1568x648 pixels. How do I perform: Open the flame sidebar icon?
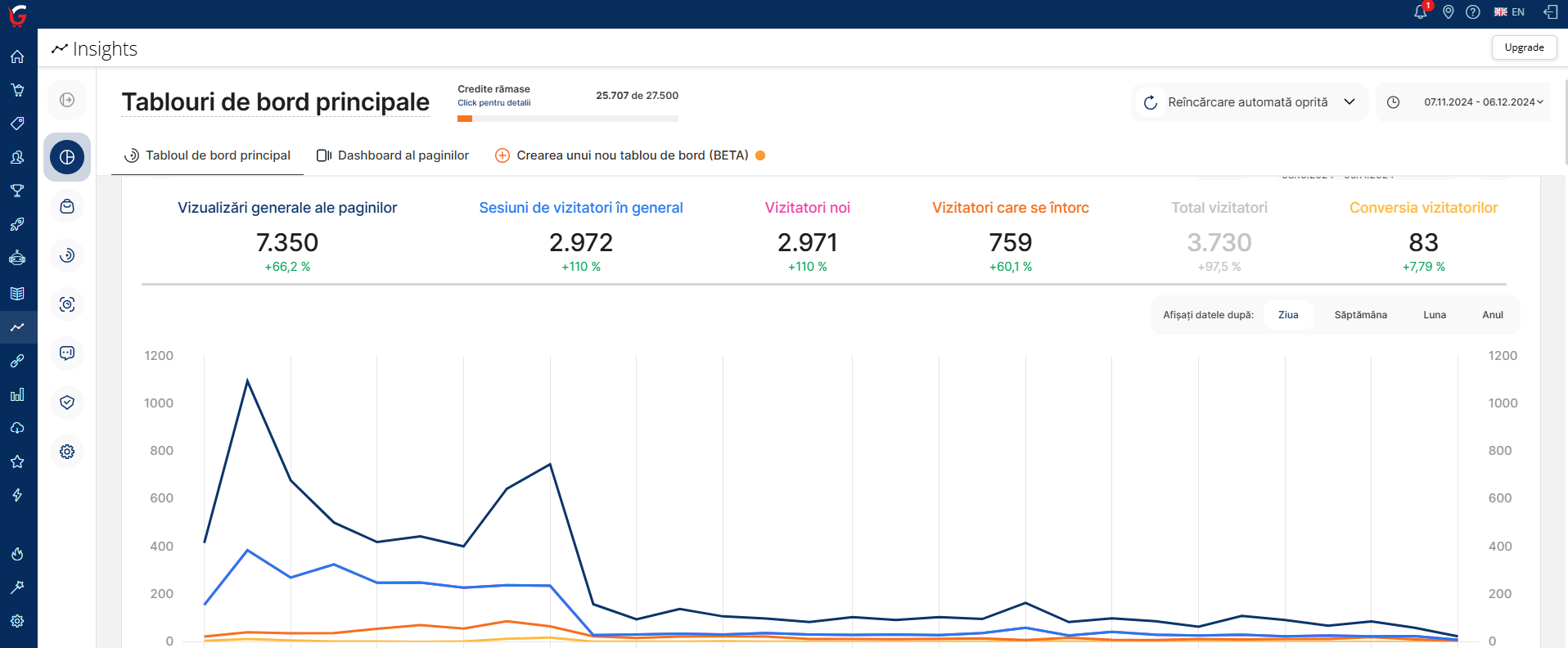click(17, 554)
